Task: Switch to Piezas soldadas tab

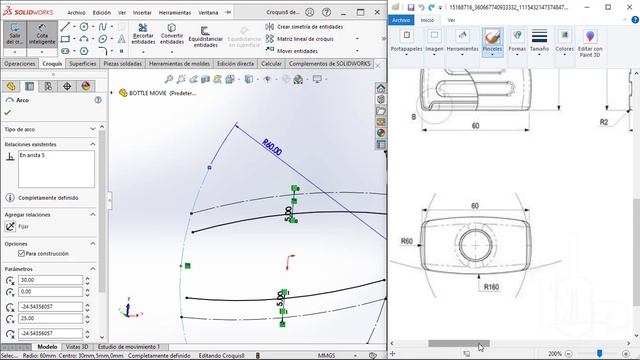Action: (122, 64)
